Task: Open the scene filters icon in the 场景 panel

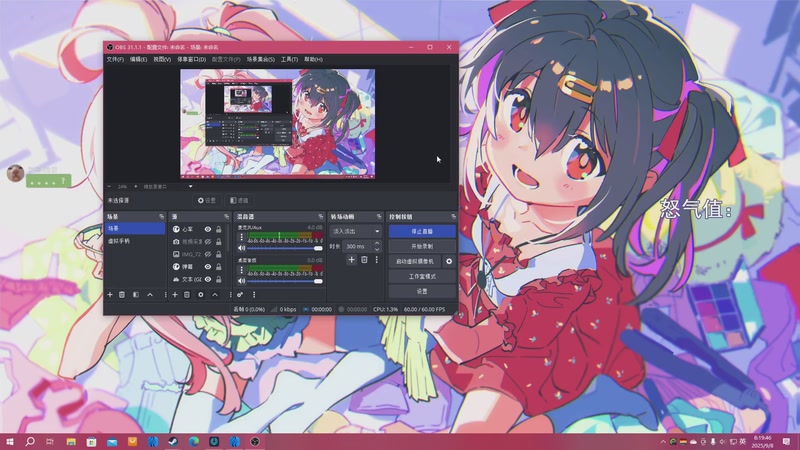Action: click(x=136, y=294)
